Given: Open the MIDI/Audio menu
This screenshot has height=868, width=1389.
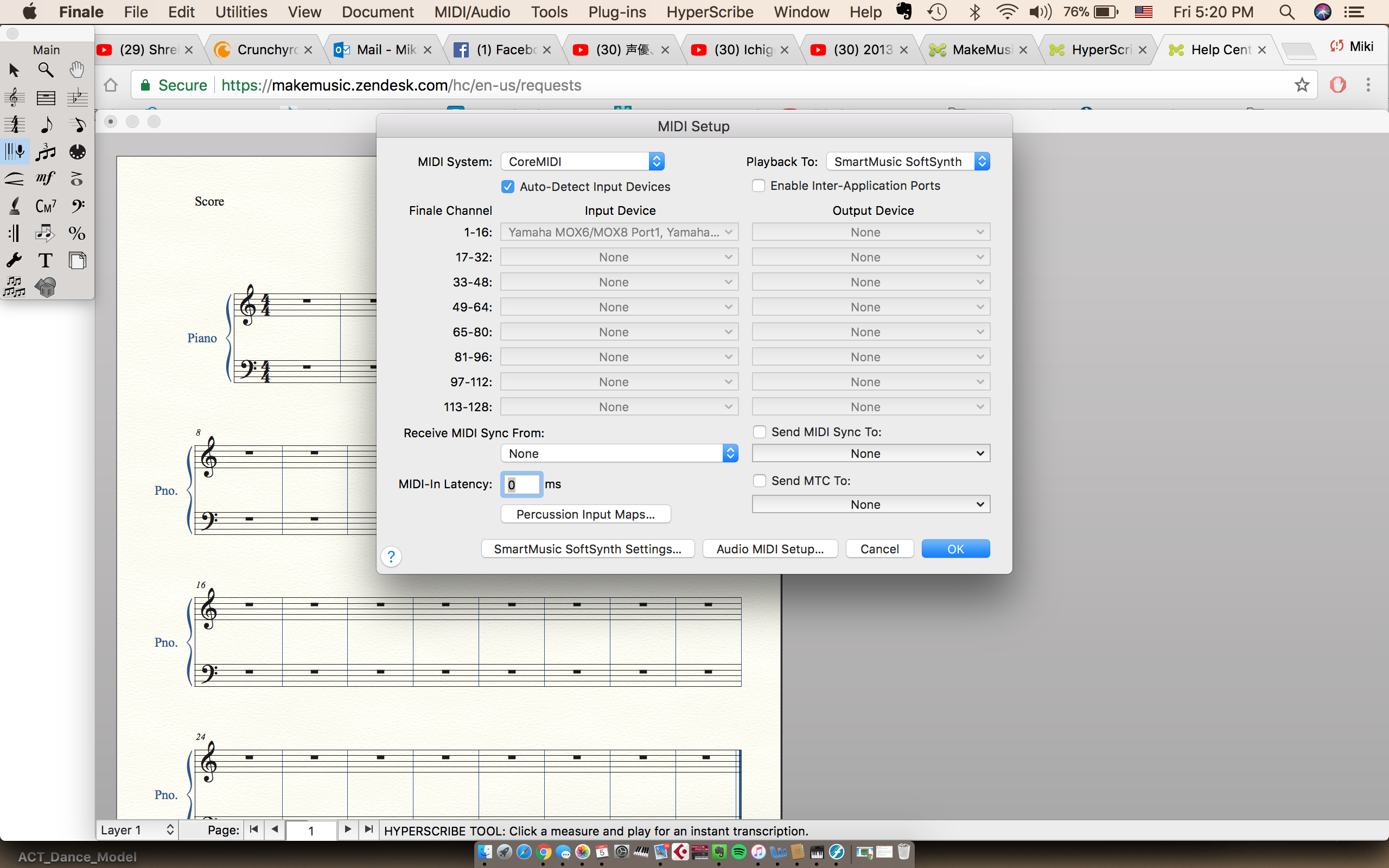Looking at the screenshot, I should (472, 12).
